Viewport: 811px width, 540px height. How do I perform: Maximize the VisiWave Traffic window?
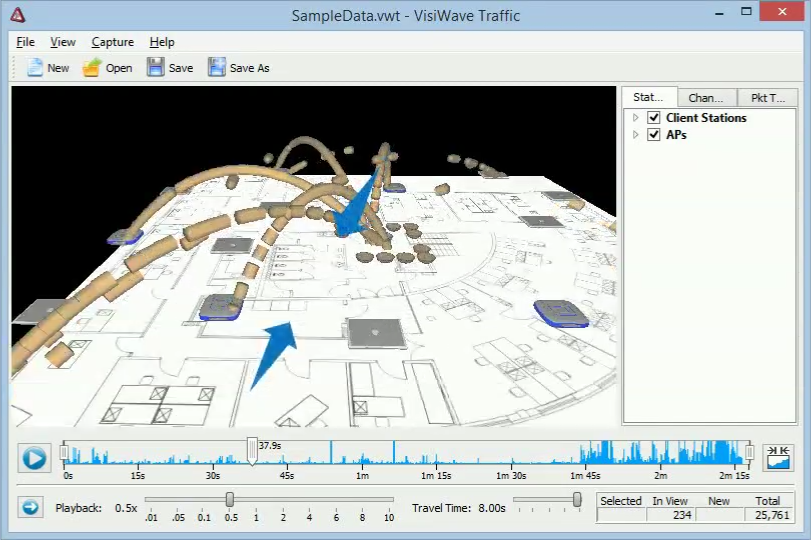746,12
